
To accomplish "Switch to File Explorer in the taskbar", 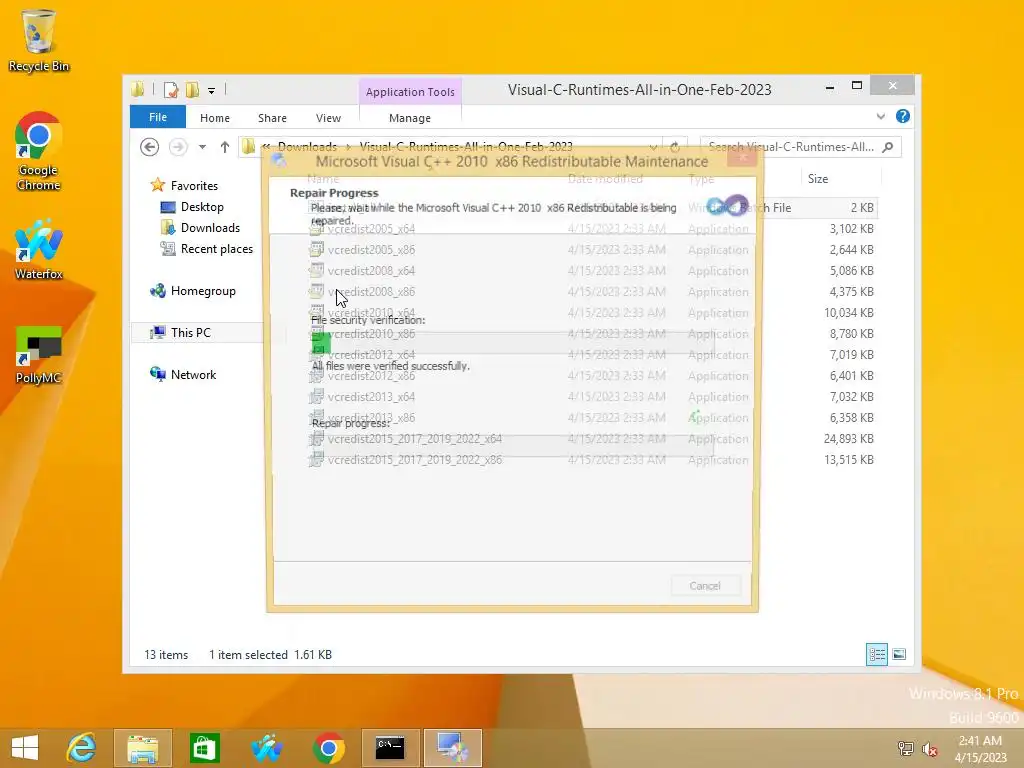I will pos(142,748).
